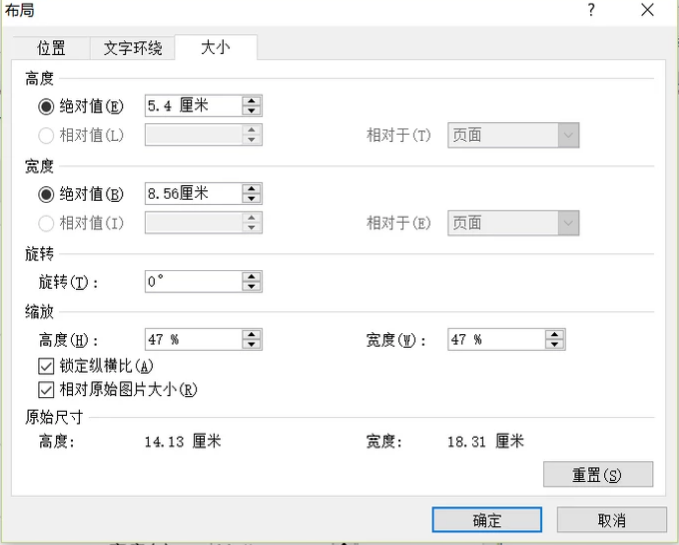Viewport: 679px width, 545px height.
Task: Open width 相对于(E) 页面 dropdown
Action: pos(514,223)
